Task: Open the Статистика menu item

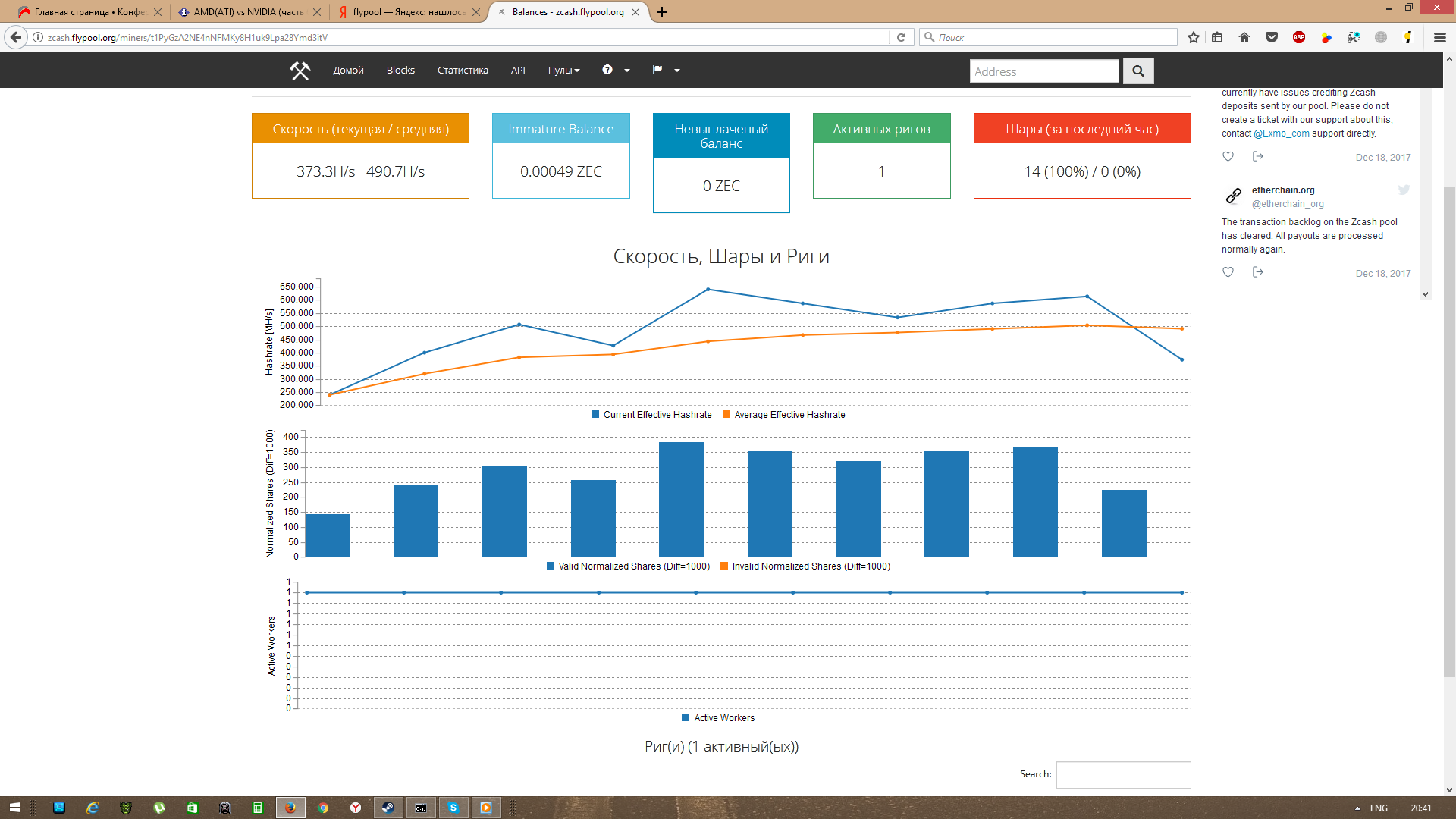Action: (463, 71)
